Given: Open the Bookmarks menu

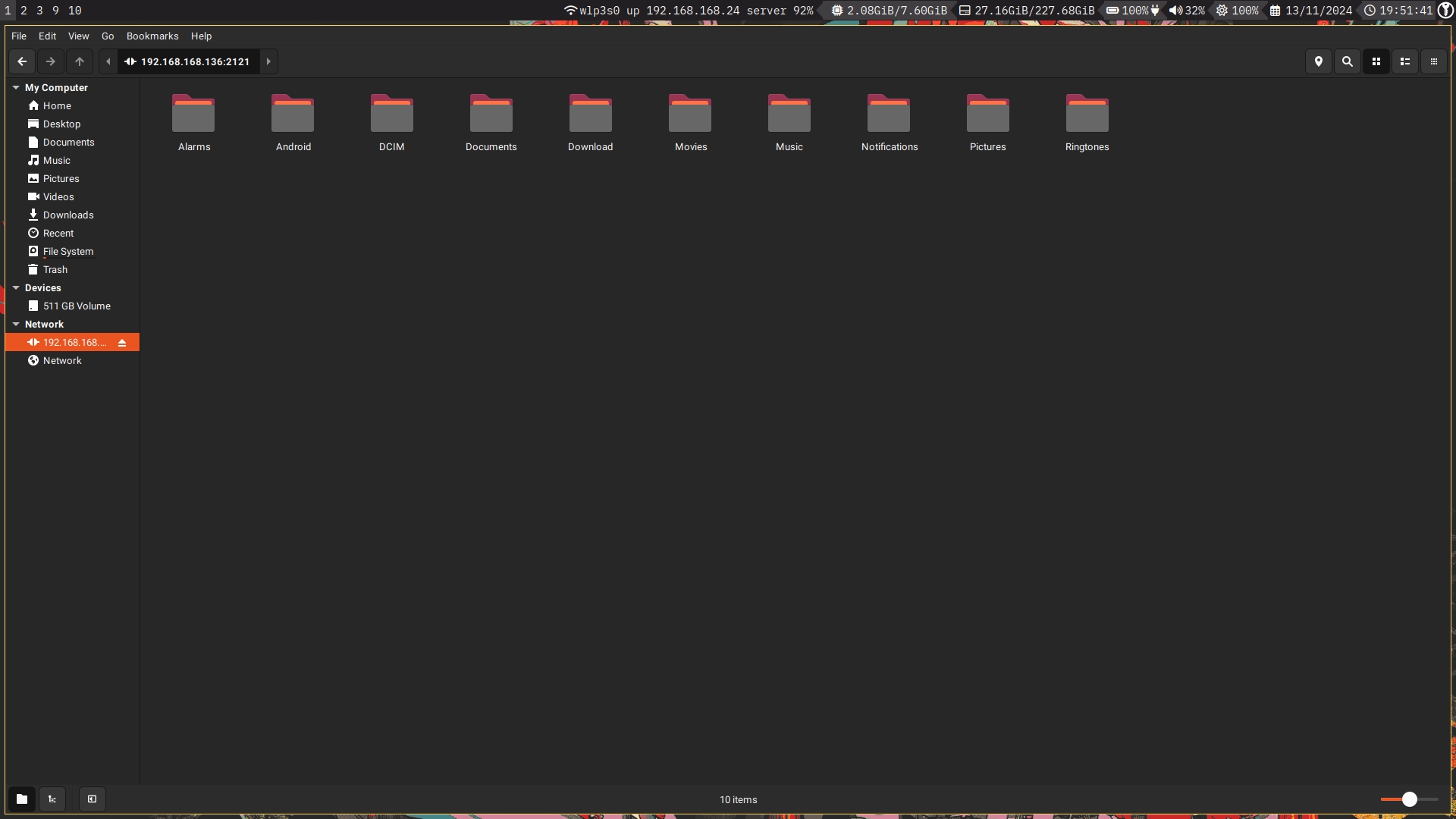Looking at the screenshot, I should [x=152, y=36].
